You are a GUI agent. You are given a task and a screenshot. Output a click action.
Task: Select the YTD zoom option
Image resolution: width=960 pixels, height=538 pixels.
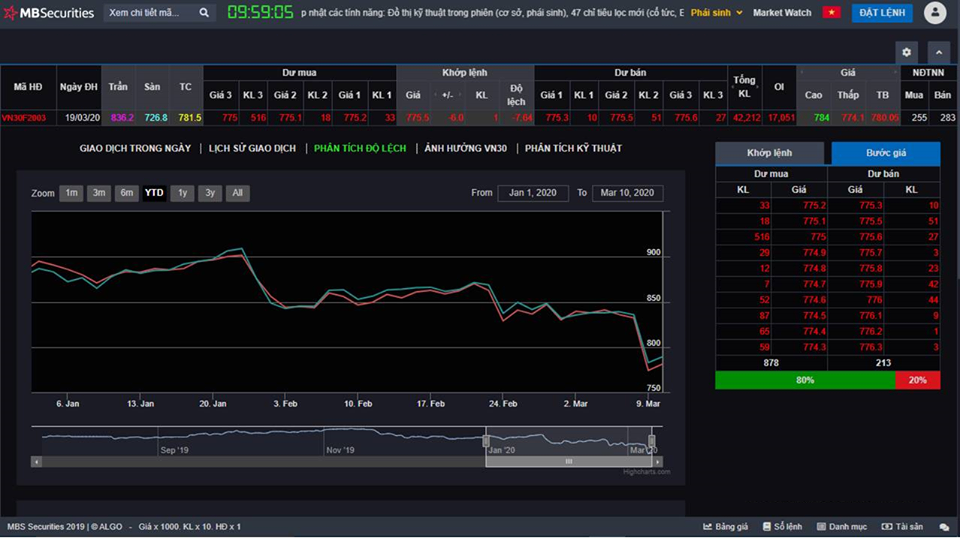[x=154, y=193]
